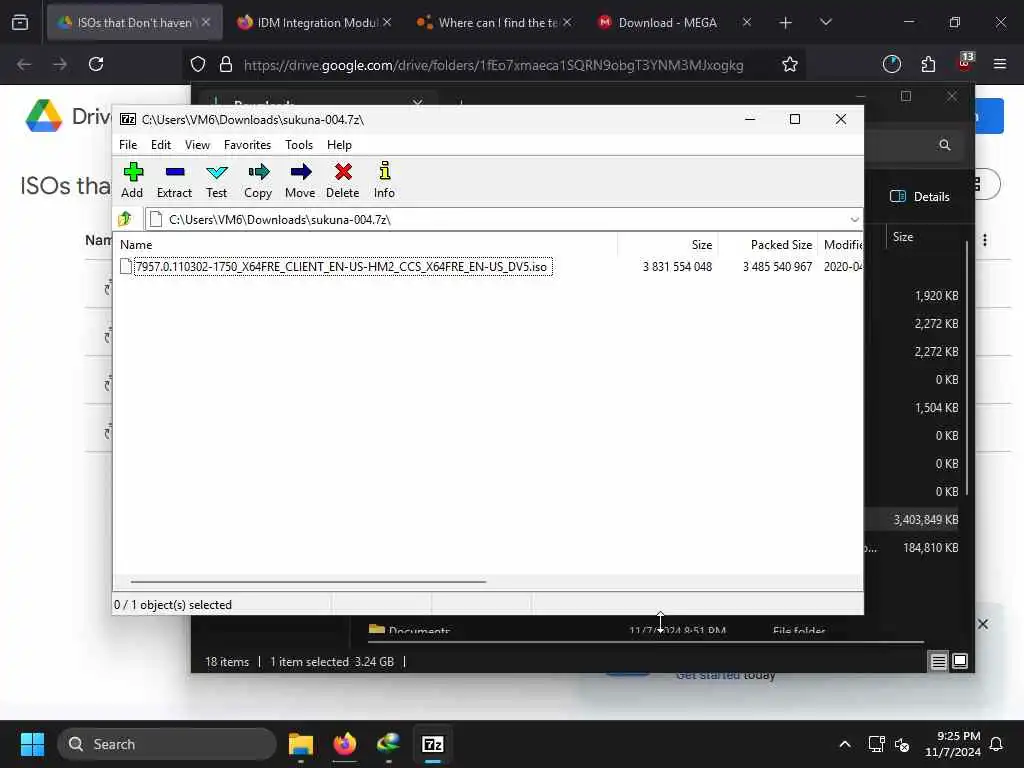The width and height of the screenshot is (1024, 768).
Task: Click the 7-Zip address path field
Action: (496, 219)
